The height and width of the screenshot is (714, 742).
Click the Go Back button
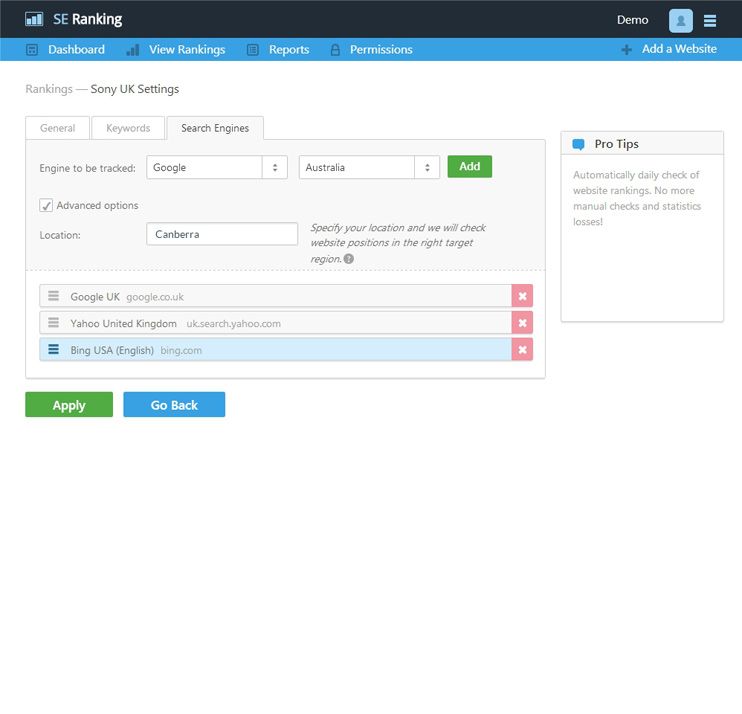coord(174,405)
